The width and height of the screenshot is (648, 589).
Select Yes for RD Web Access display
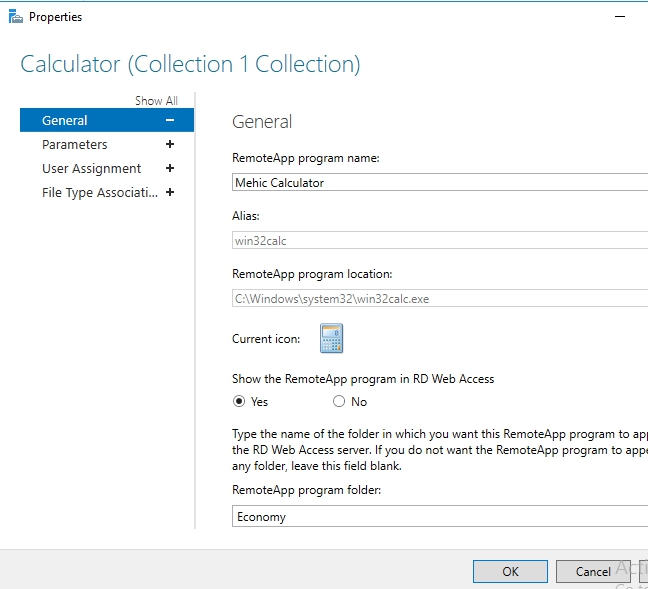pyautogui.click(x=239, y=401)
